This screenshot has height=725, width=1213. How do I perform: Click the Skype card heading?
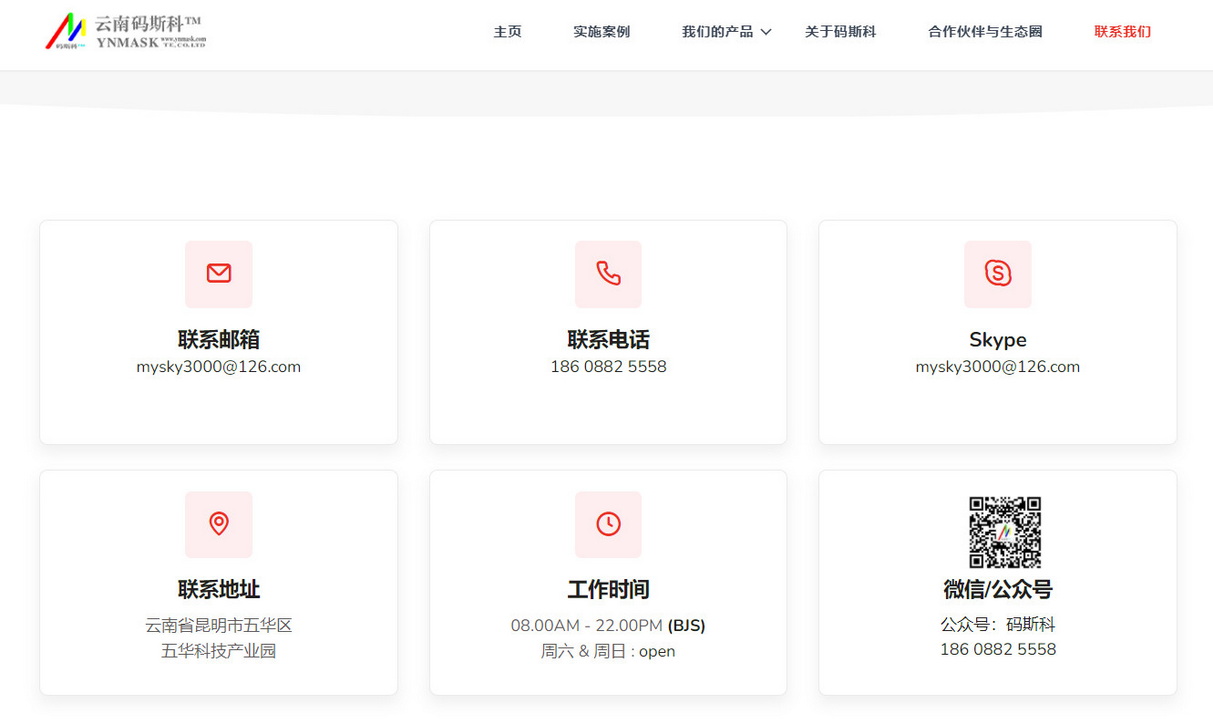click(x=998, y=339)
